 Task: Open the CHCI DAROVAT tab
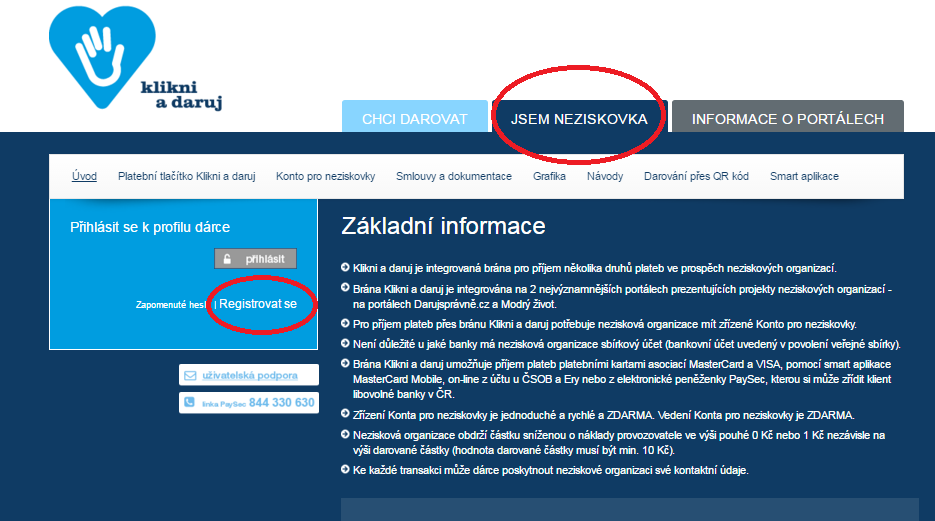click(415, 117)
